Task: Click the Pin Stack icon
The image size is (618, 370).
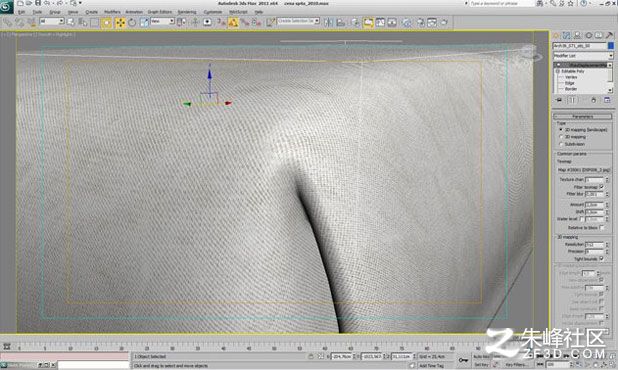Action: [559, 100]
